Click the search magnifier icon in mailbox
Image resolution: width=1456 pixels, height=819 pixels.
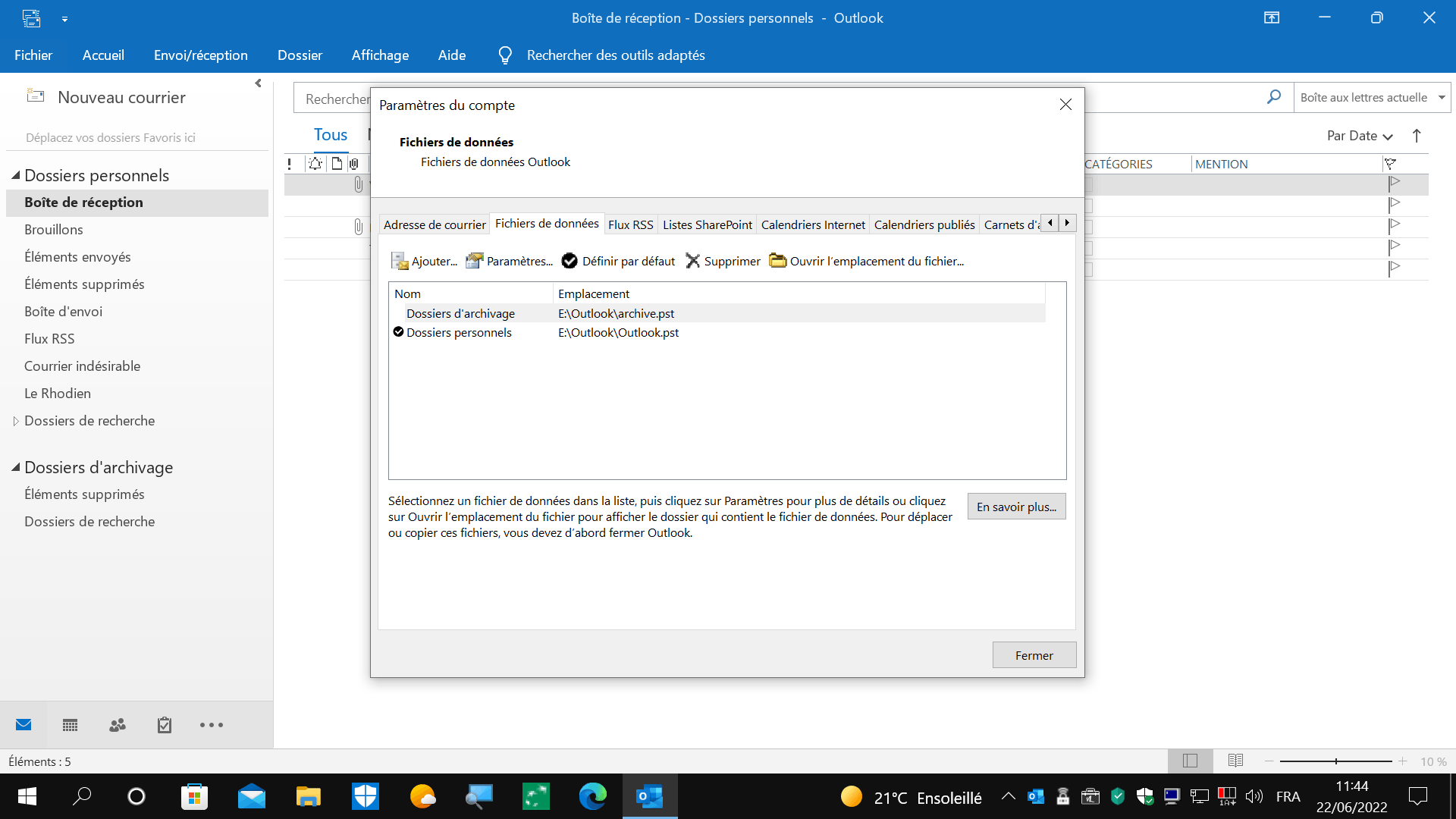(x=1274, y=97)
